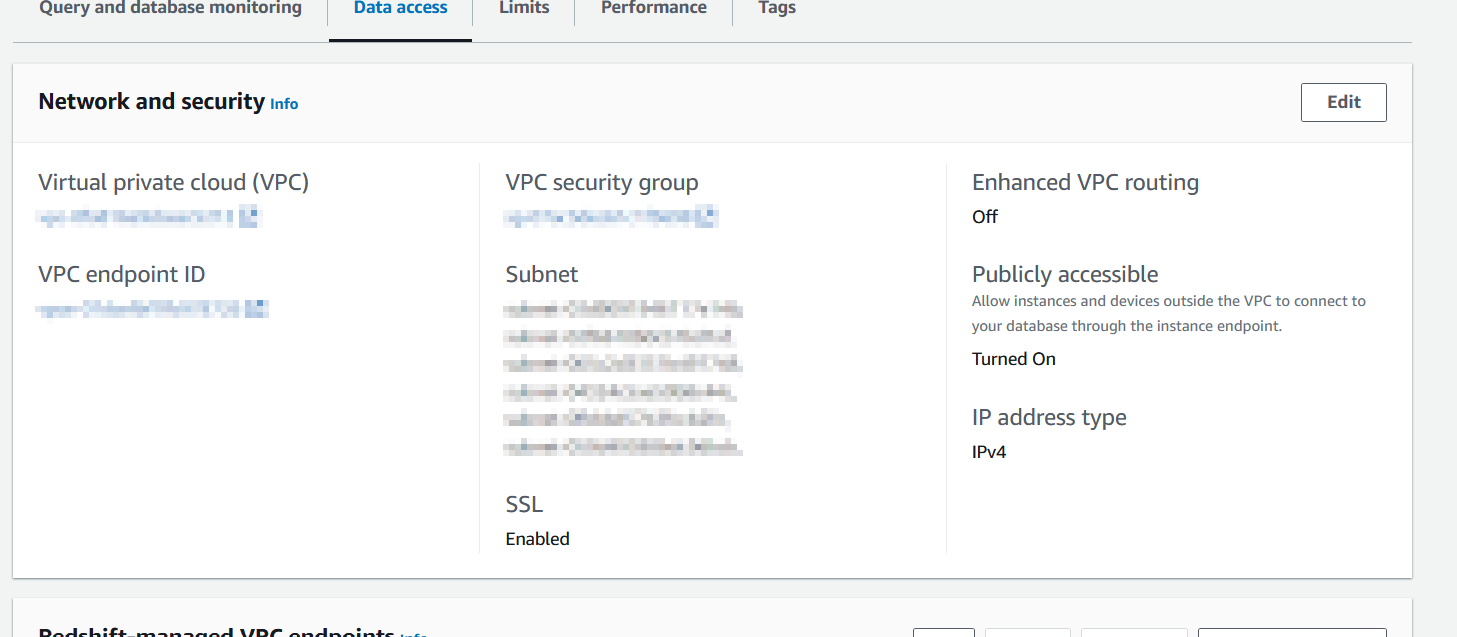The height and width of the screenshot is (637, 1457).
Task: Switch to Query and database monitoring tab
Action: (x=170, y=9)
